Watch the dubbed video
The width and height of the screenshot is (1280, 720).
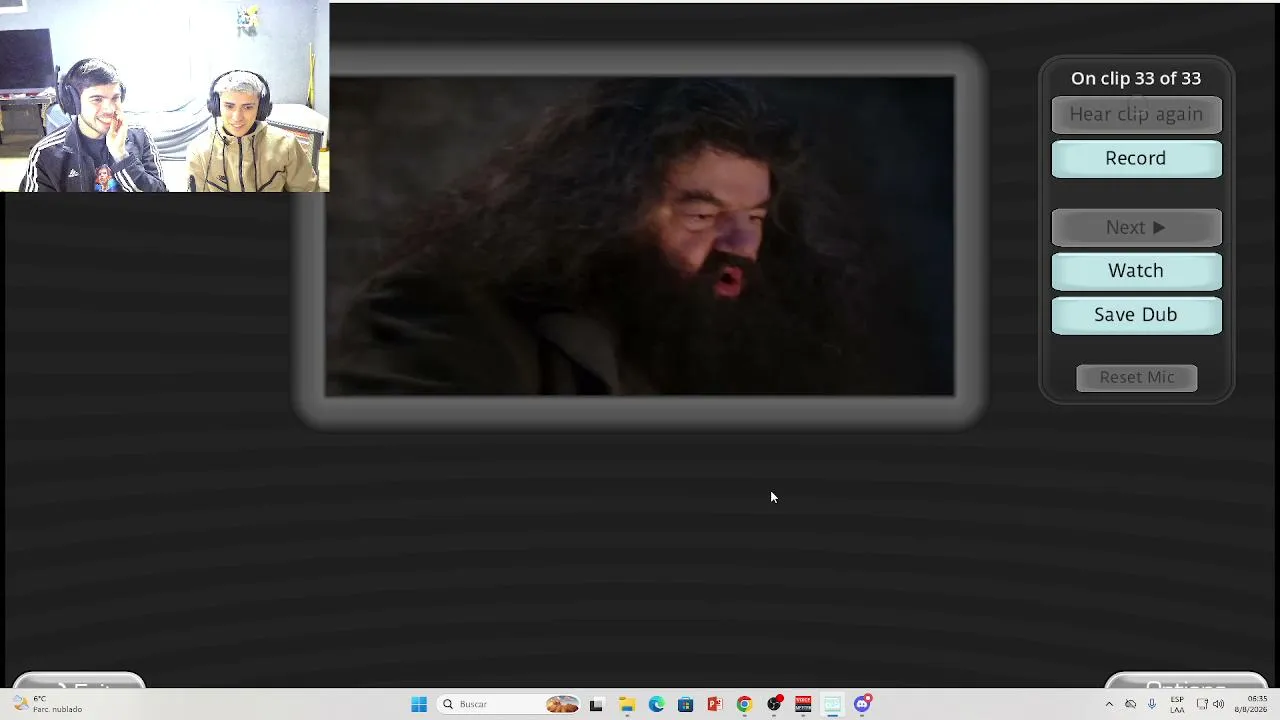tap(1136, 271)
